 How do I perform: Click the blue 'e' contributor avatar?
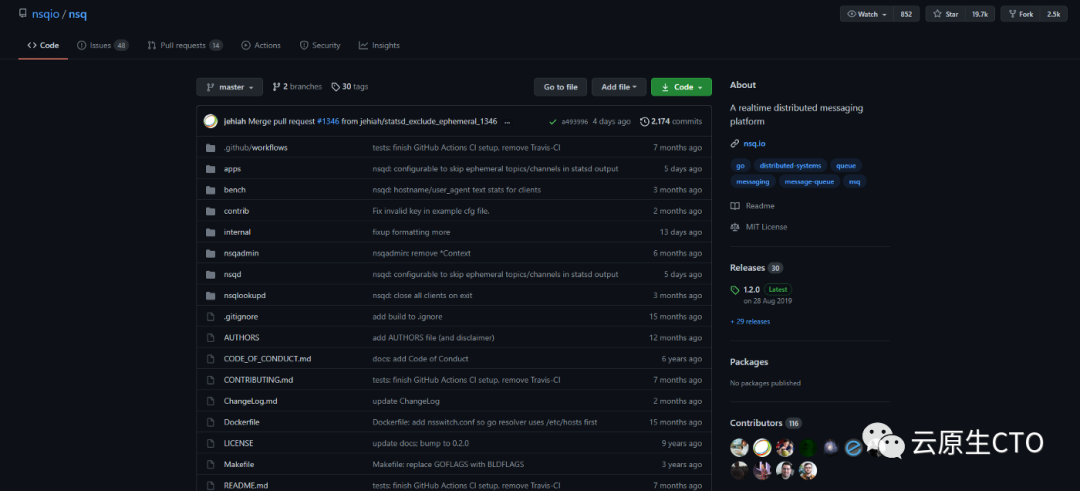pyautogui.click(x=853, y=448)
